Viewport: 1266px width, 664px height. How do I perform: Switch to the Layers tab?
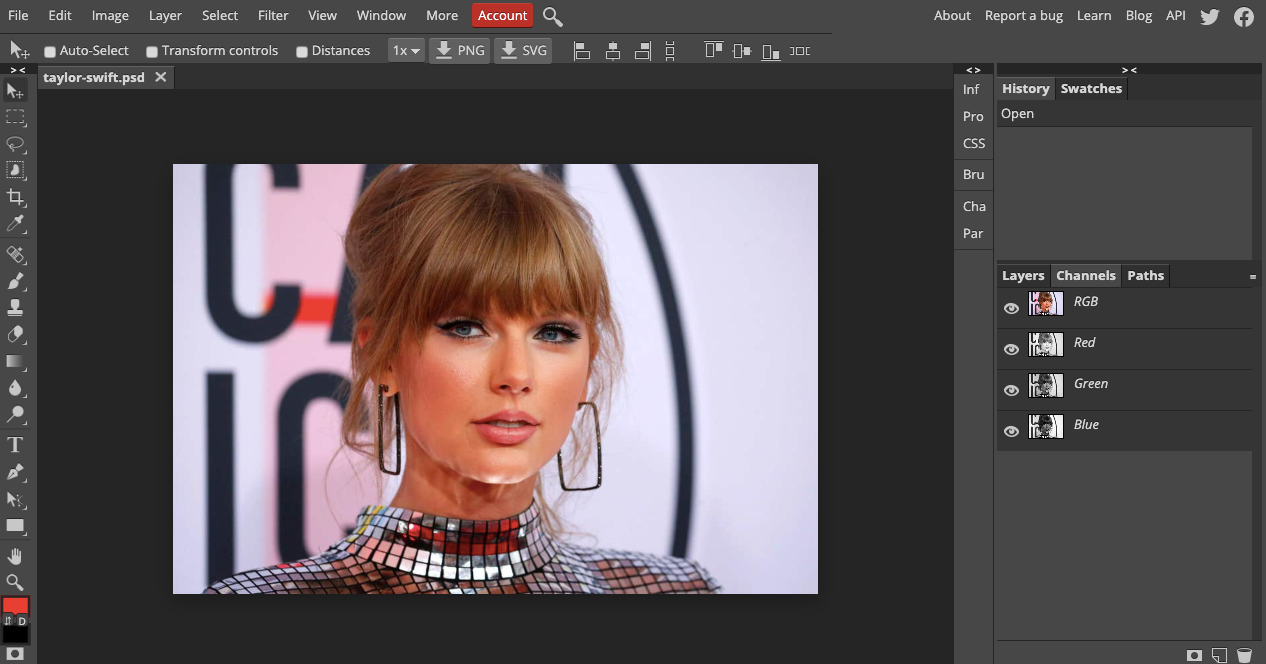click(x=1023, y=275)
